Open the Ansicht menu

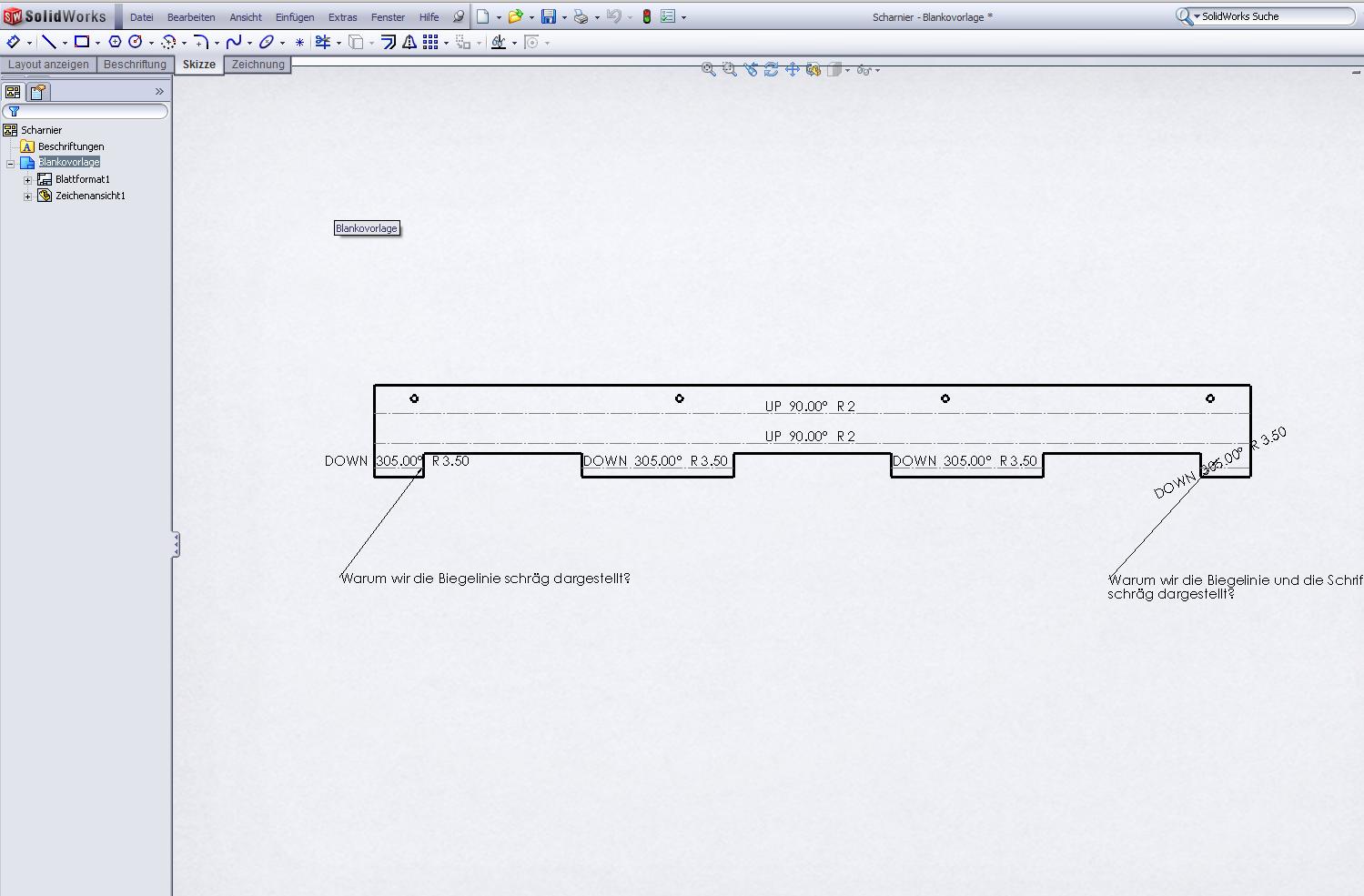[x=246, y=17]
